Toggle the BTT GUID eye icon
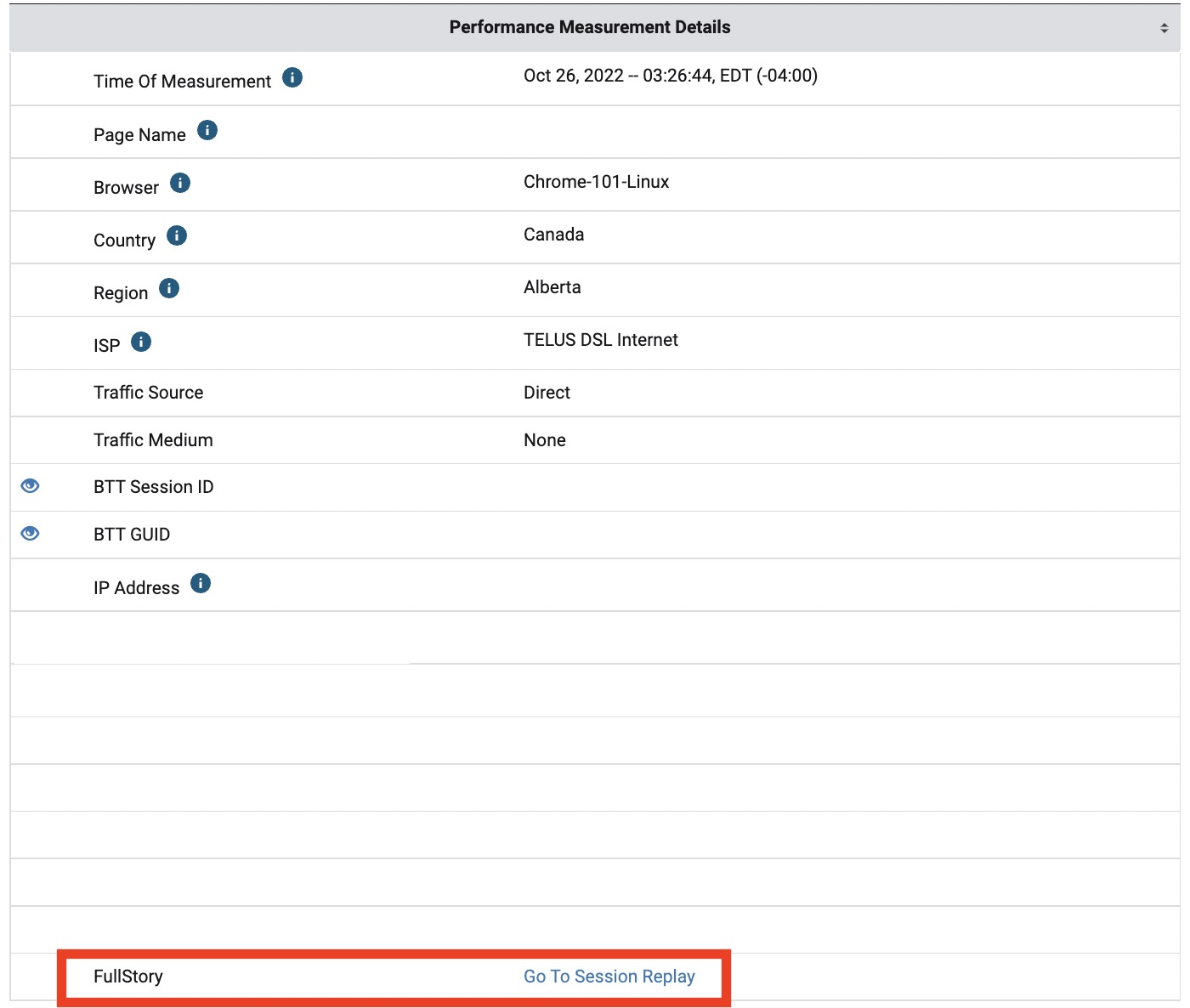 click(x=30, y=534)
